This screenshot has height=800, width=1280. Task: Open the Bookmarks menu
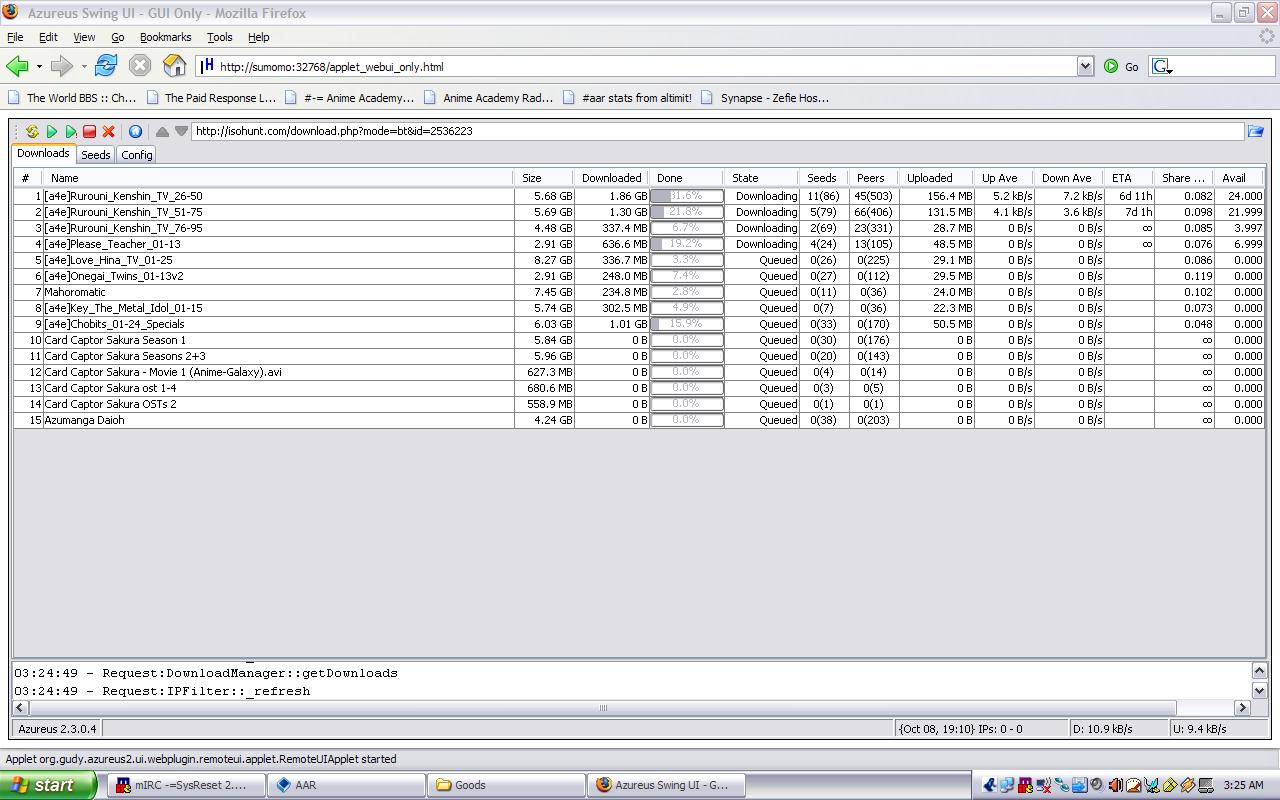pyautogui.click(x=165, y=37)
